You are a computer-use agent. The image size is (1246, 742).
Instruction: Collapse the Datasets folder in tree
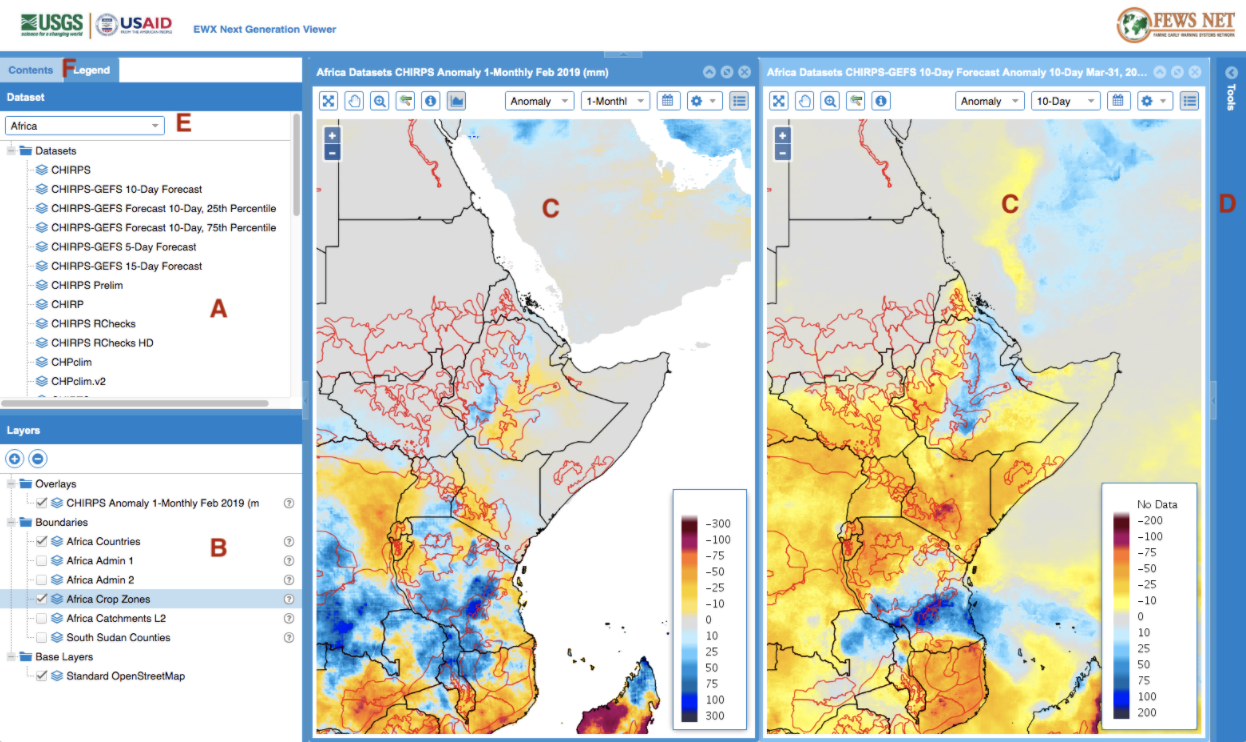pos(10,151)
